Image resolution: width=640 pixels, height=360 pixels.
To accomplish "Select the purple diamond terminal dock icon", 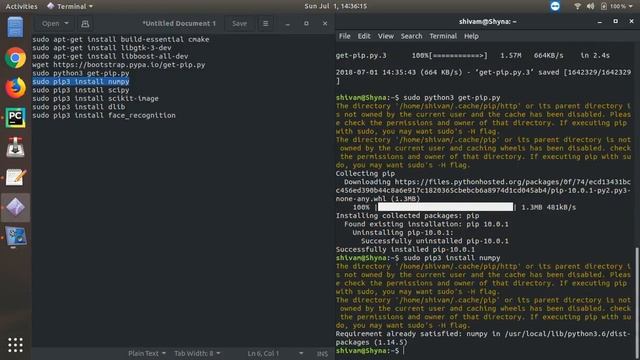I will click(x=15, y=207).
